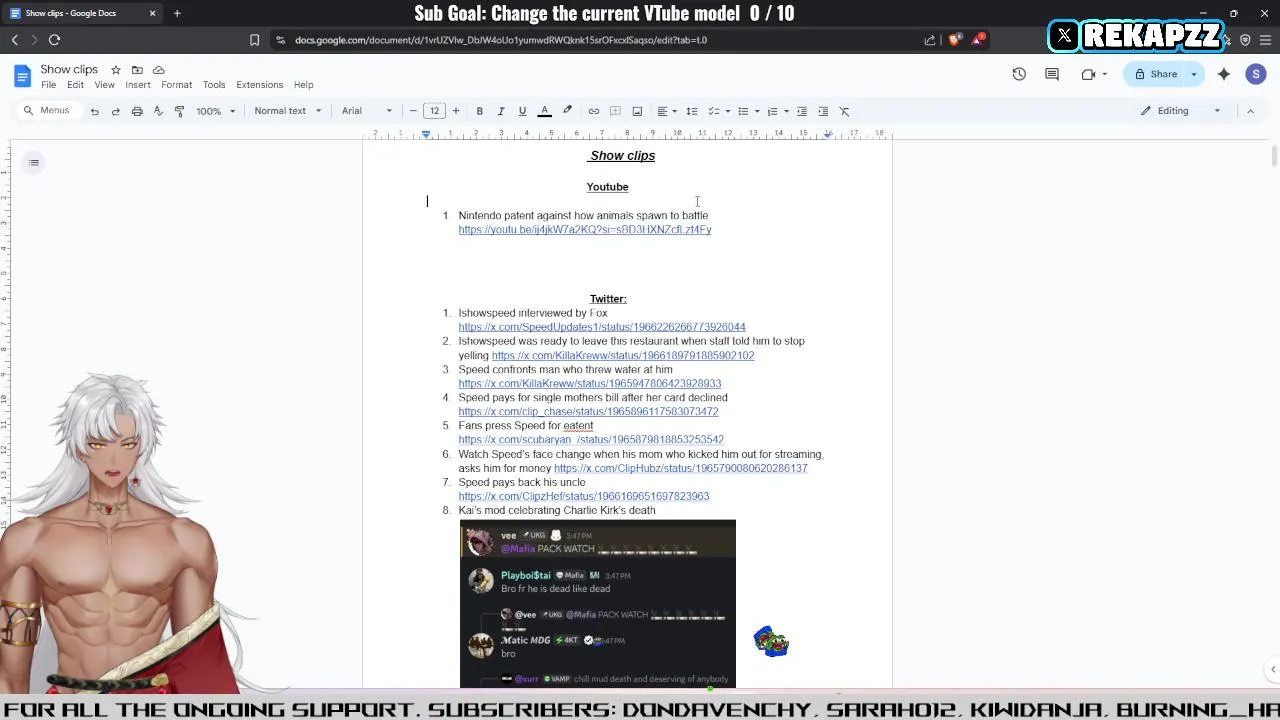Open the Edit menu
This screenshot has width=1280, height=720.
(x=75, y=85)
